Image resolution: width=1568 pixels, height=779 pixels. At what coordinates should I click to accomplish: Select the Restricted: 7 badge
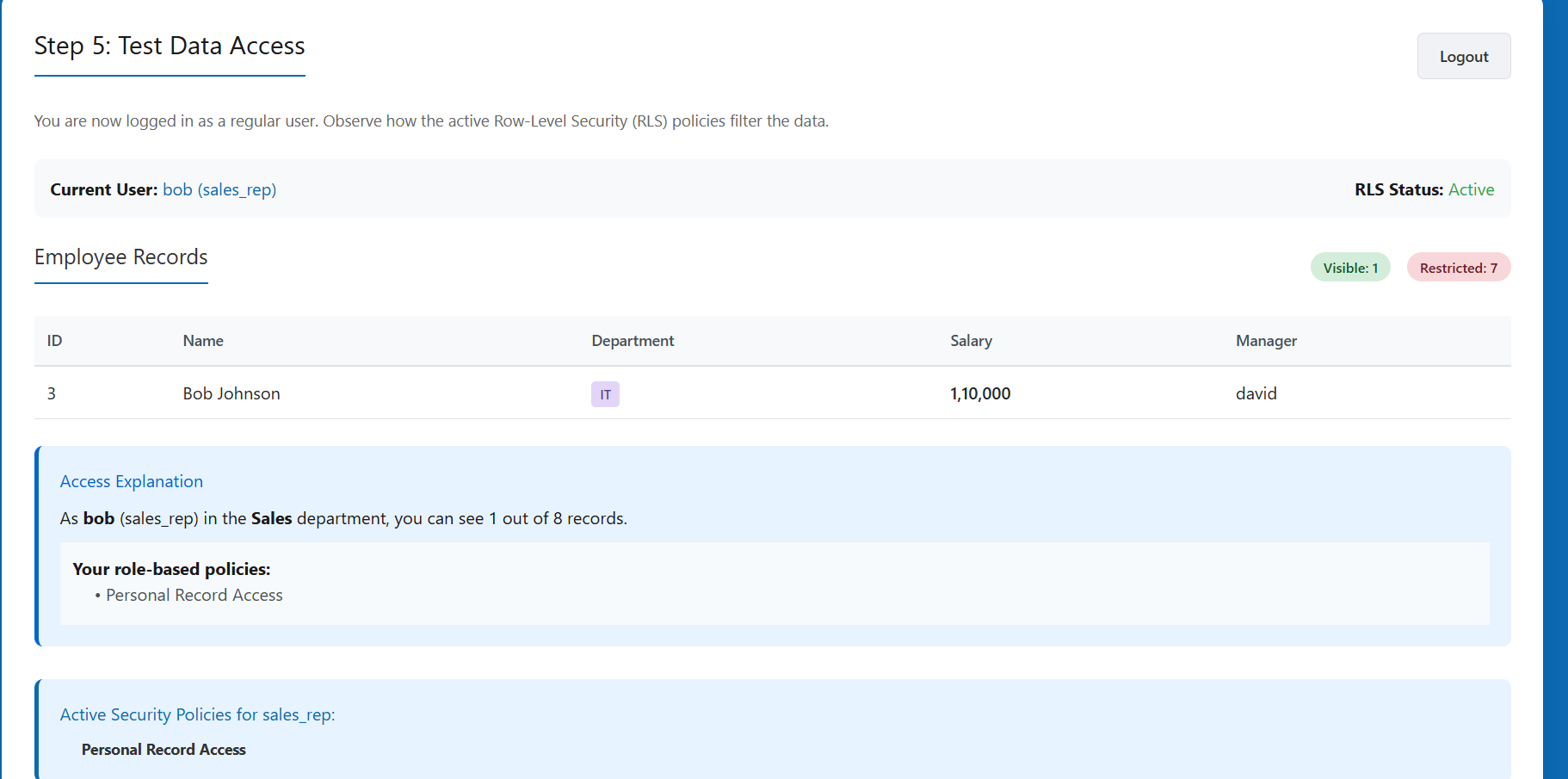[1458, 267]
